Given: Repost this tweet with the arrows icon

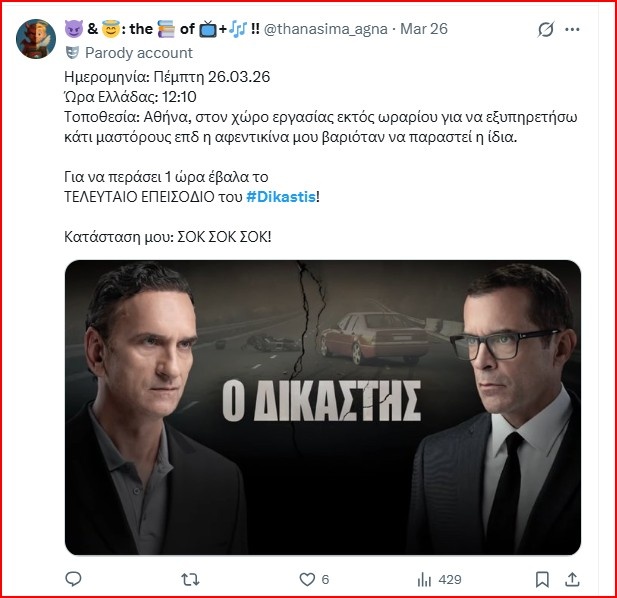Looking at the screenshot, I should tap(189, 578).
